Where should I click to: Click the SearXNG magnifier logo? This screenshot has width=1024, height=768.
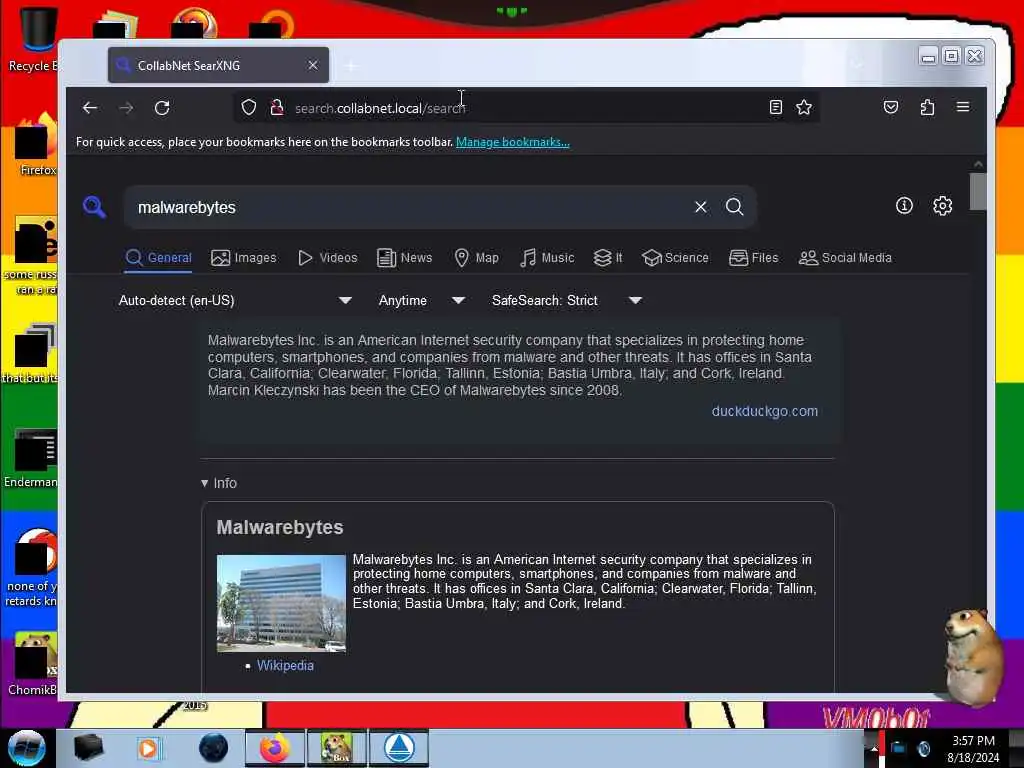pos(95,207)
